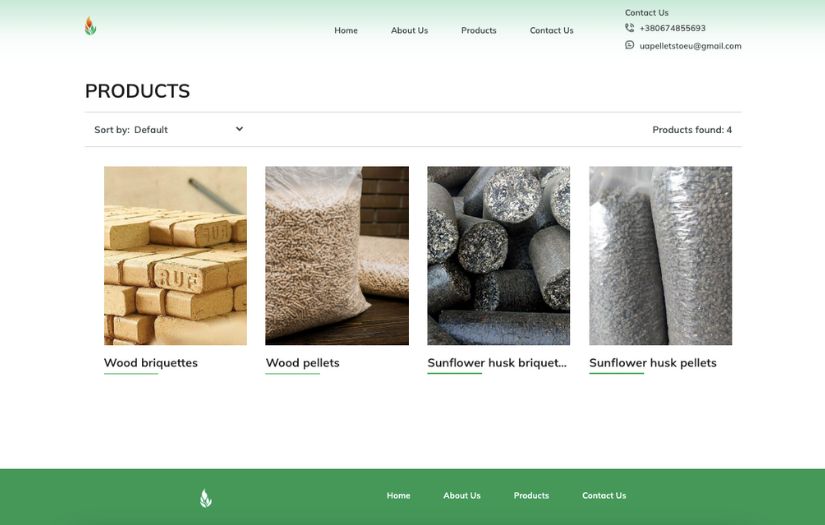Image resolution: width=825 pixels, height=525 pixels.
Task: Click the Wood briquettes product image
Action: tap(175, 256)
